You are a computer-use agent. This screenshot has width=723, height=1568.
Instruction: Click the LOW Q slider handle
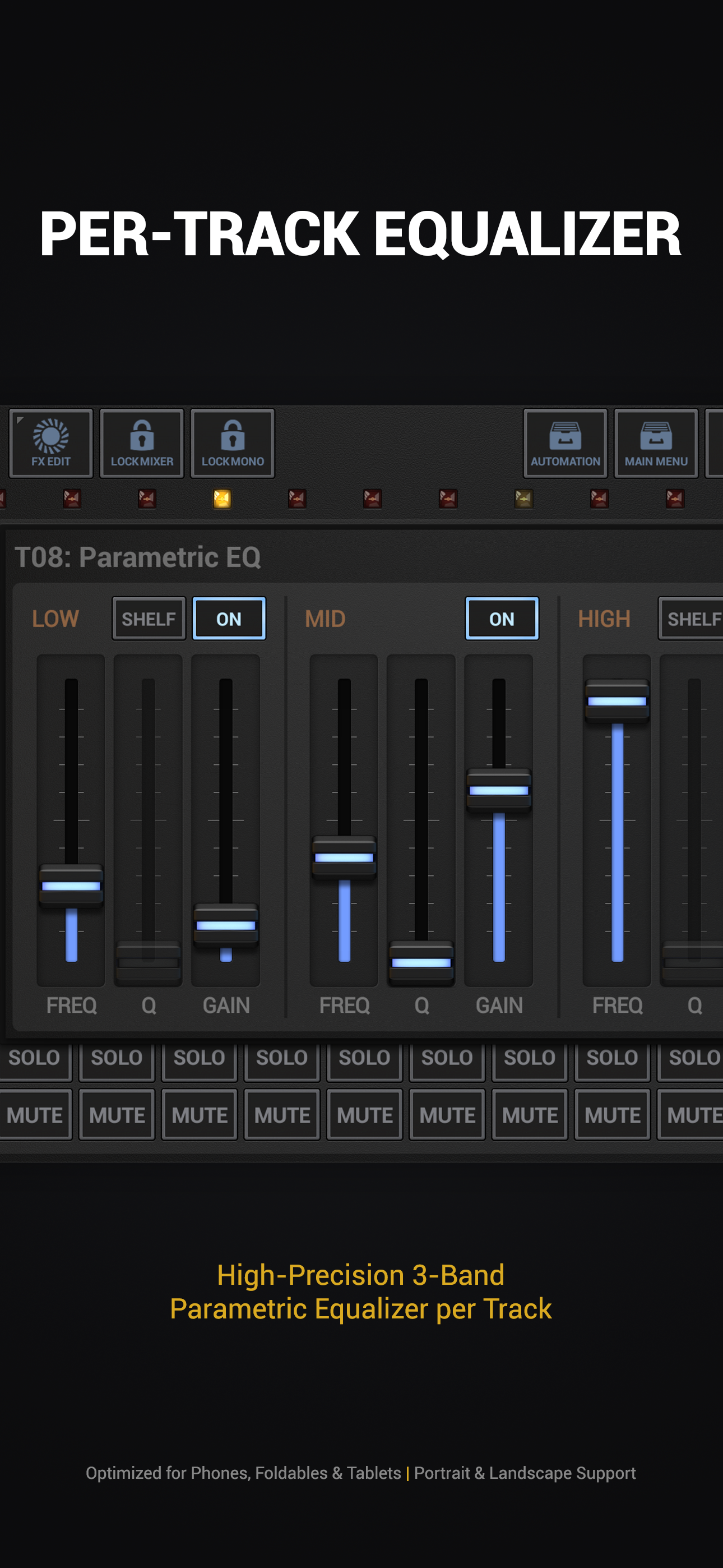point(148,962)
